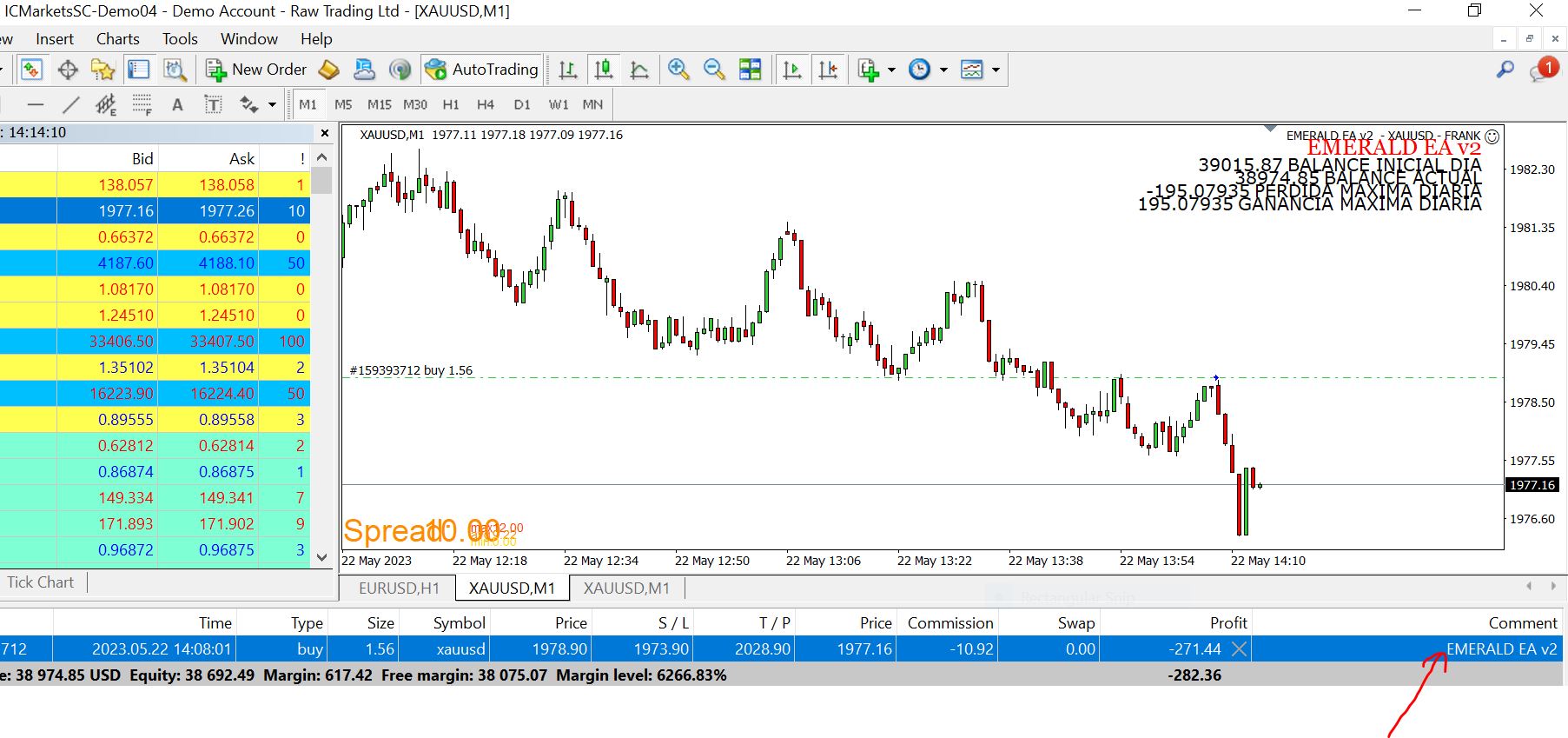Select the M15 timeframe button
Viewport: 1568px width, 738px height.
coord(379,105)
